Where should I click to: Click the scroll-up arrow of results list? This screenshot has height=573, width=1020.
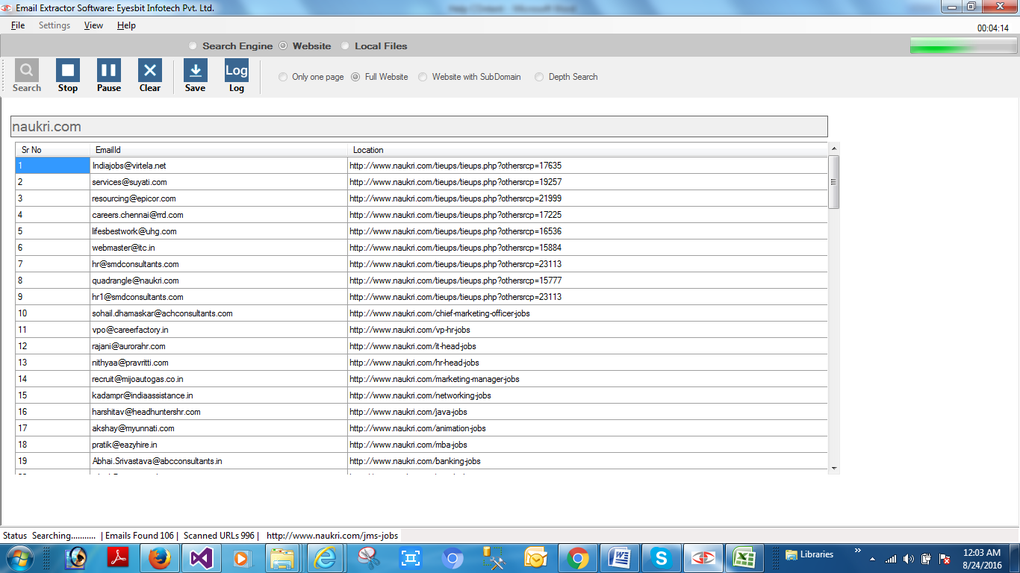[834, 149]
